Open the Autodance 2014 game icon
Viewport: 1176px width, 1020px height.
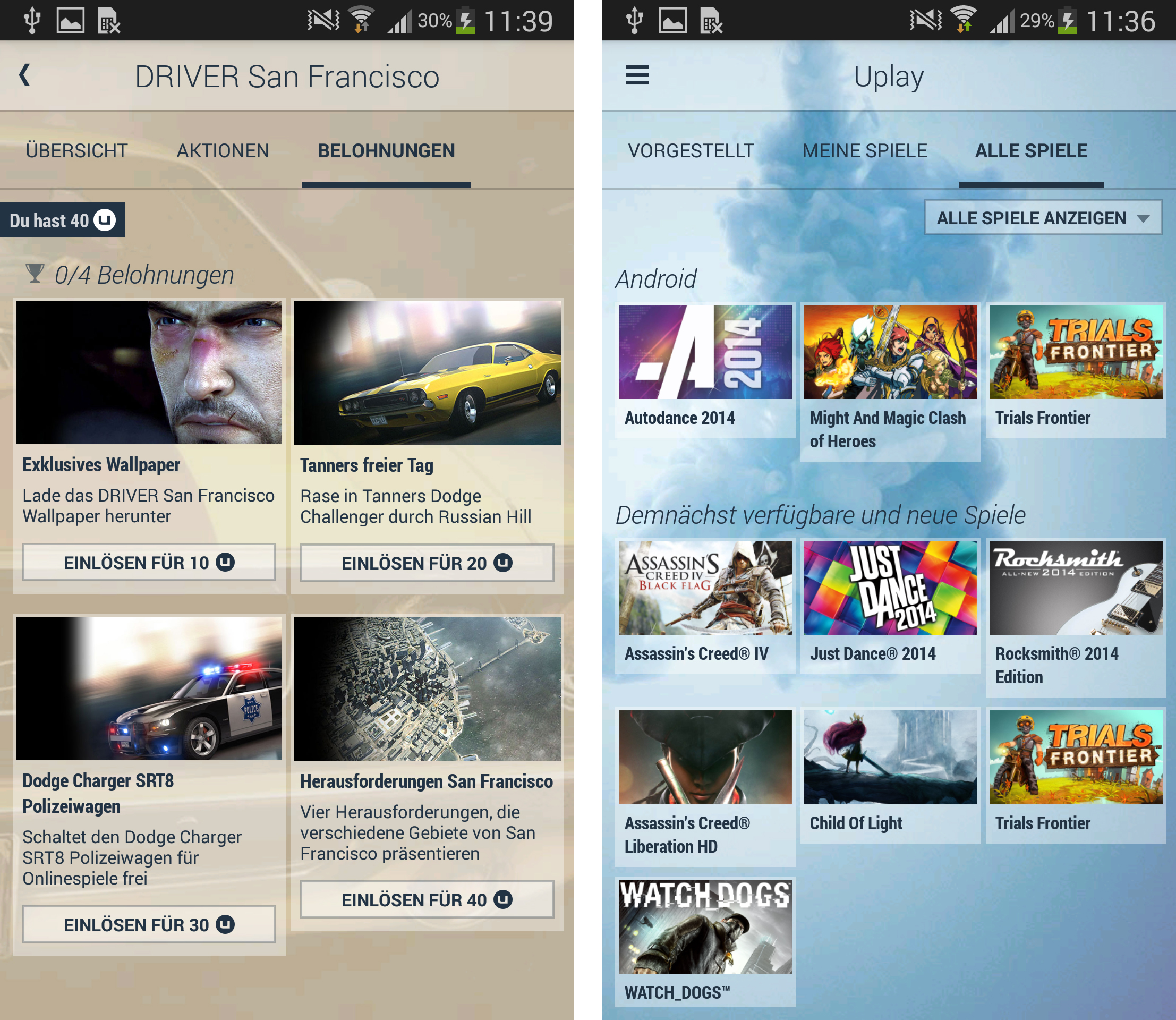pos(705,352)
